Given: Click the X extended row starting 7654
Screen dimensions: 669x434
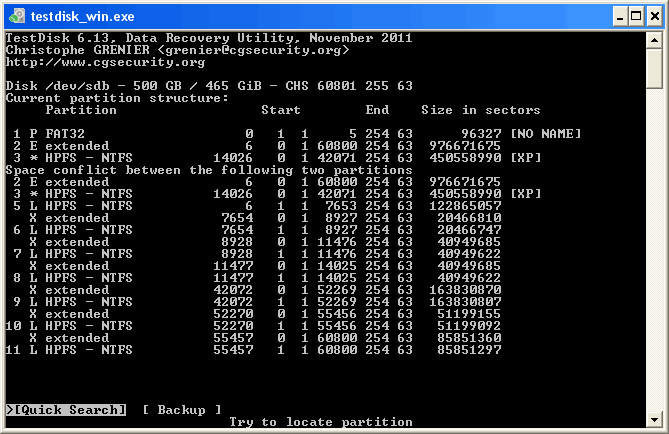Looking at the screenshot, I should [265, 218].
